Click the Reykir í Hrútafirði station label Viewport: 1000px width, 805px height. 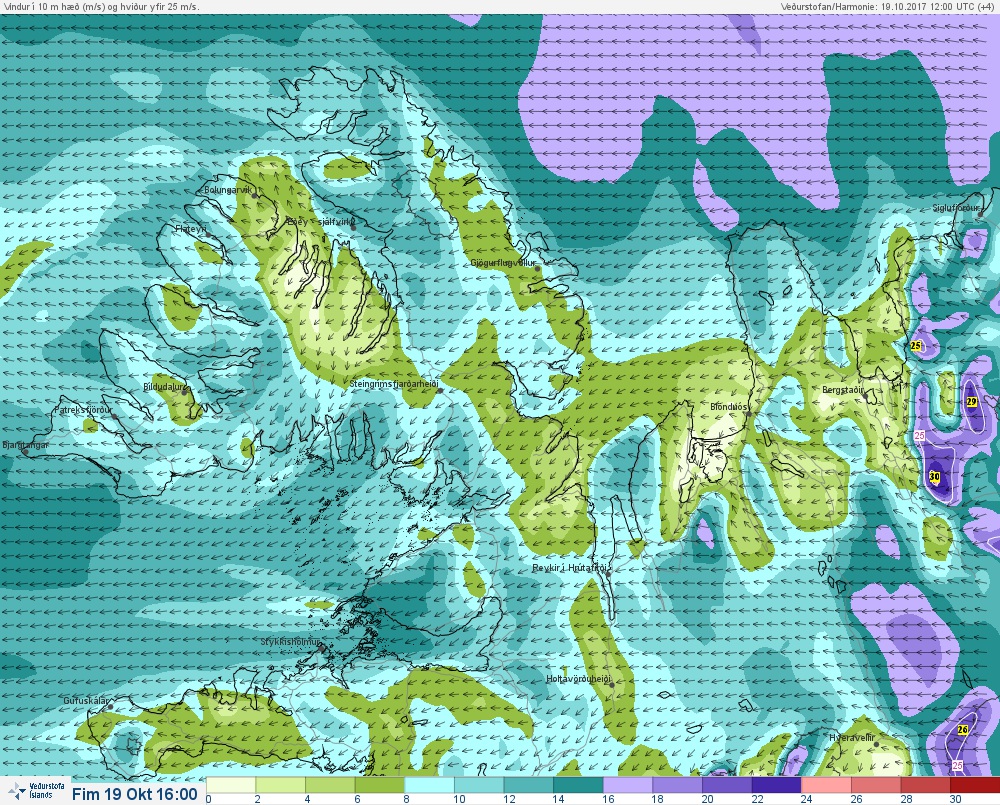[x=572, y=568]
